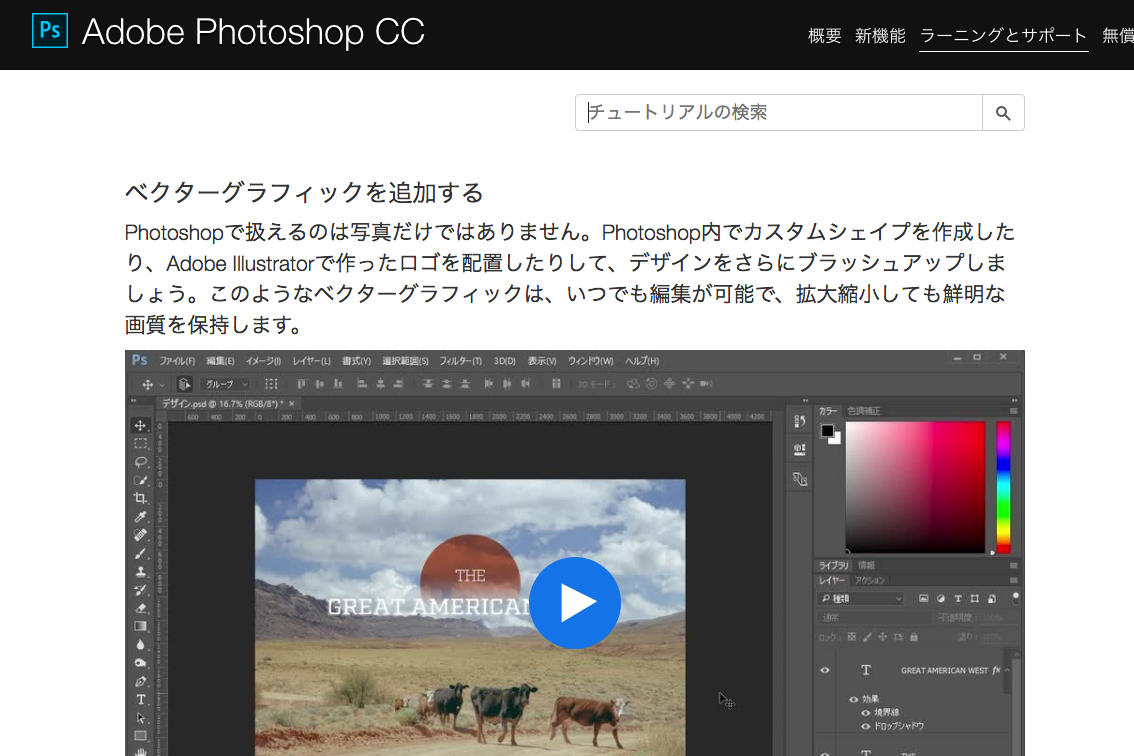Viewport: 1134px width, 756px height.
Task: Close the デザイン.psd document tab
Action: (x=291, y=404)
